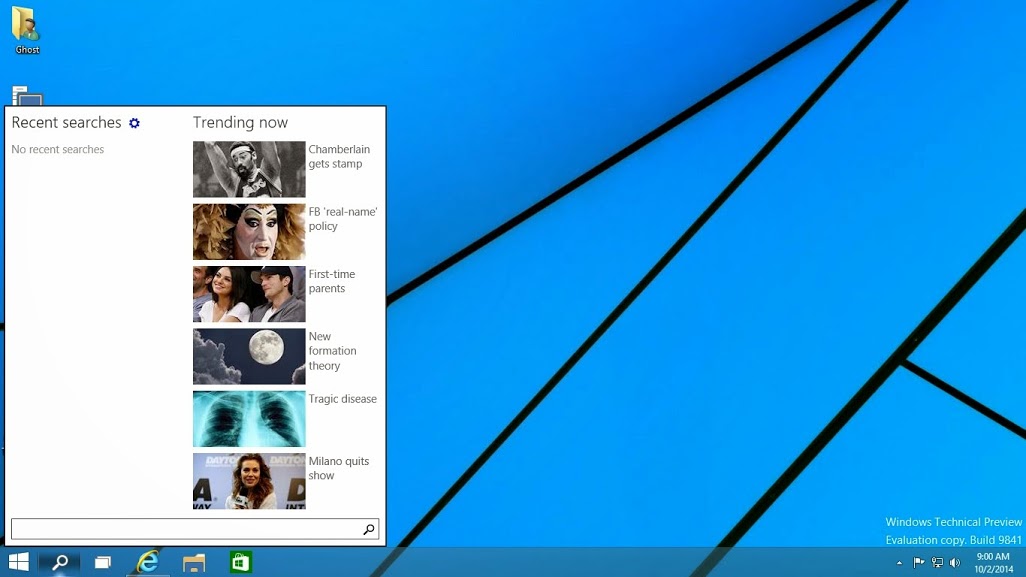Open Milano quits show thumbnail
The width and height of the screenshot is (1026, 577).
point(249,481)
